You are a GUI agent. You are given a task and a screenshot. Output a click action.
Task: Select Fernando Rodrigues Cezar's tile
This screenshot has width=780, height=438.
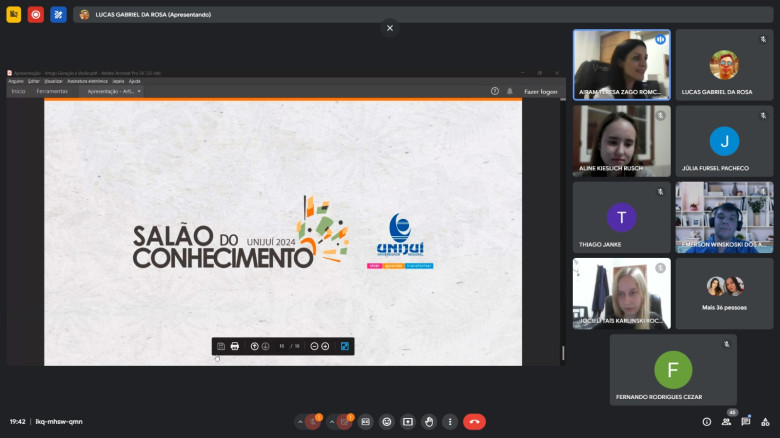pyautogui.click(x=673, y=370)
